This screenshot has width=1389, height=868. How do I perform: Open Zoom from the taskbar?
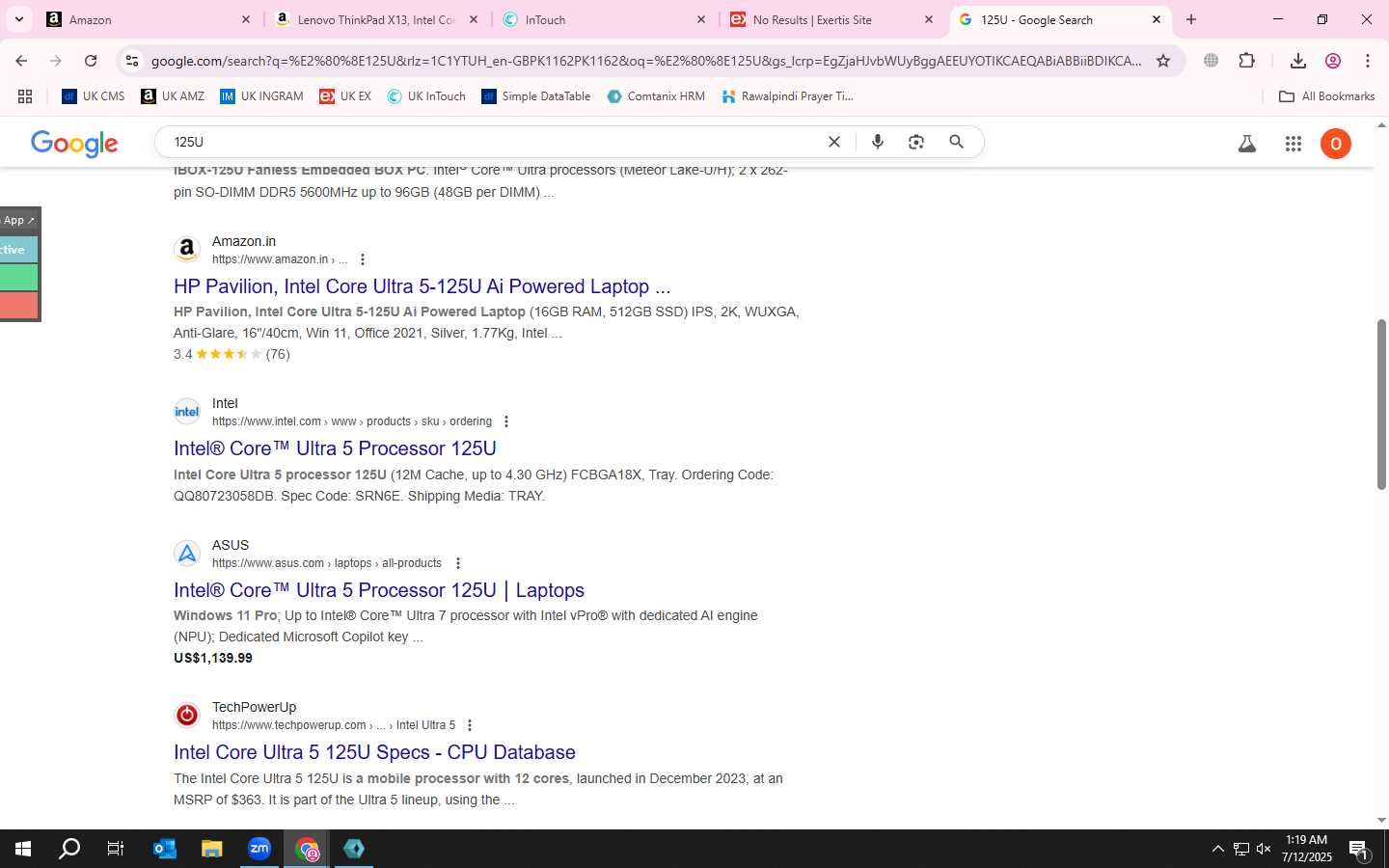tap(259, 849)
